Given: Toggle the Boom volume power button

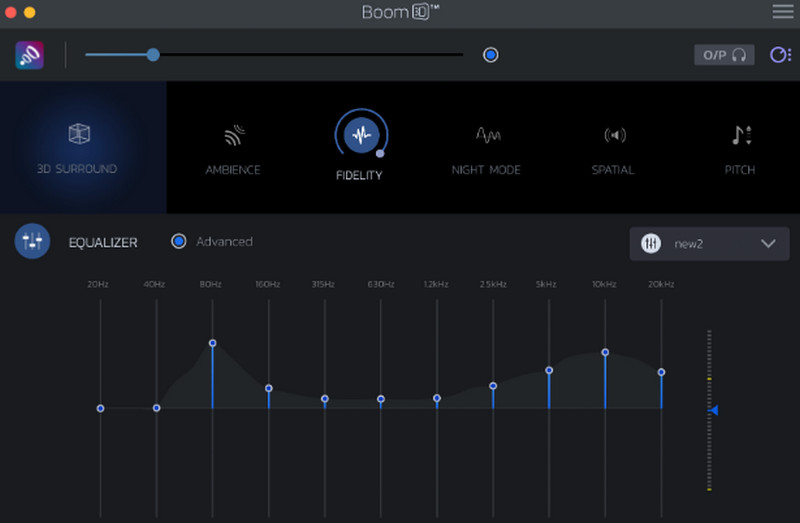Looking at the screenshot, I should 490,55.
